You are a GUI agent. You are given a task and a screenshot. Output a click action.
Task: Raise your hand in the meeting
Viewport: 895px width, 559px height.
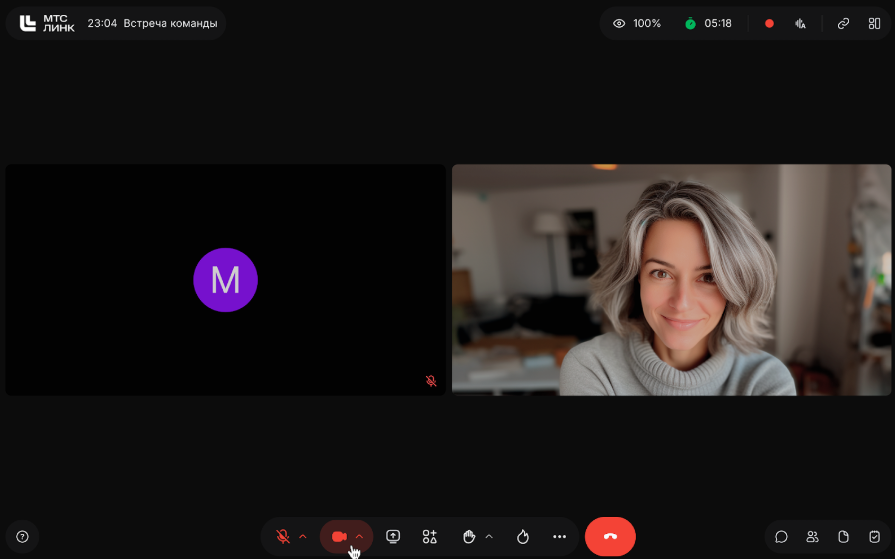469,537
